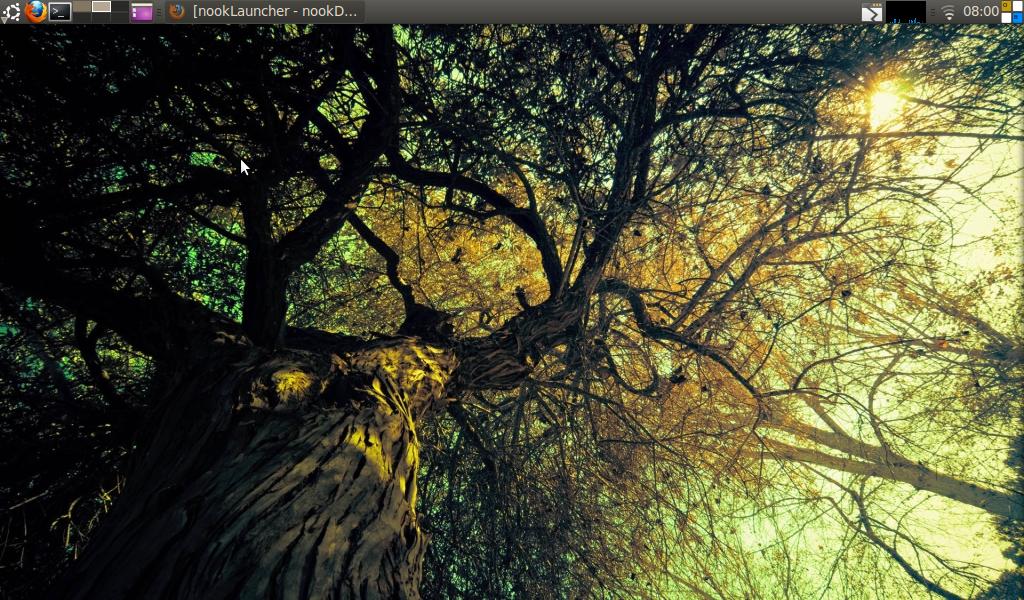Click the panel handle left of taskbar
The height and width of the screenshot is (600, 1024).
159,12
